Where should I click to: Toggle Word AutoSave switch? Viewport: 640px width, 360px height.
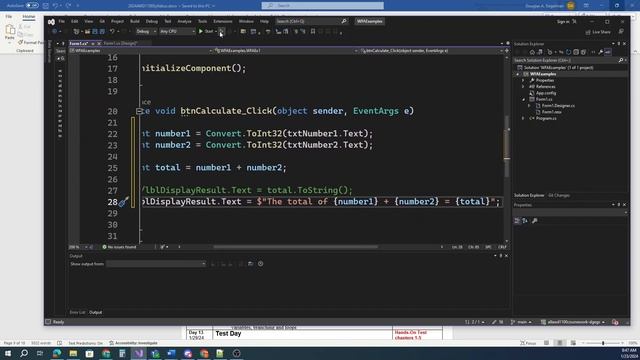coord(32,6)
